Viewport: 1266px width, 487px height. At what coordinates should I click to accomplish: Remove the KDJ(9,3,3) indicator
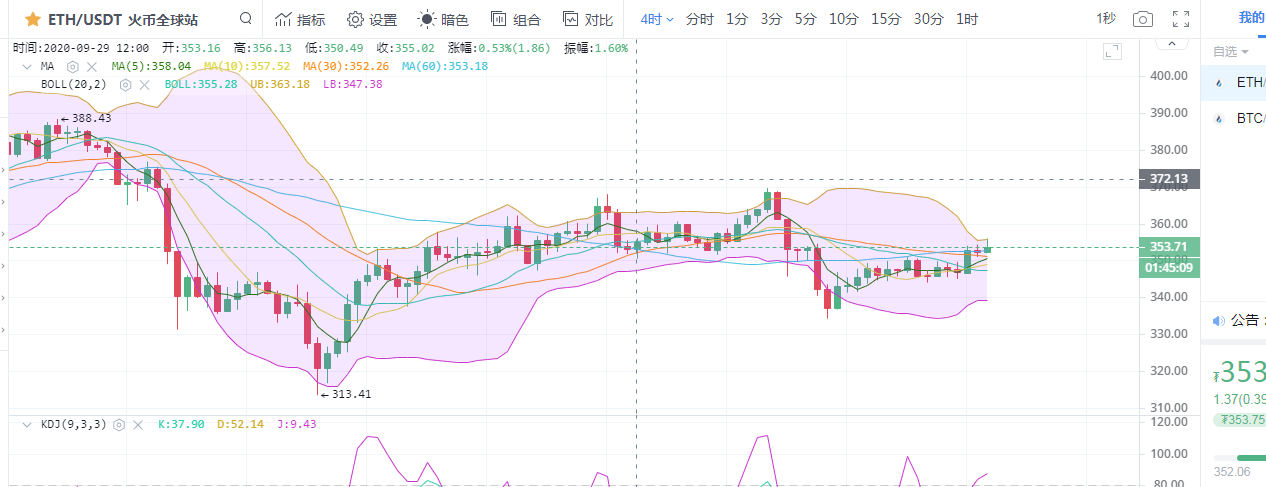coord(137,424)
